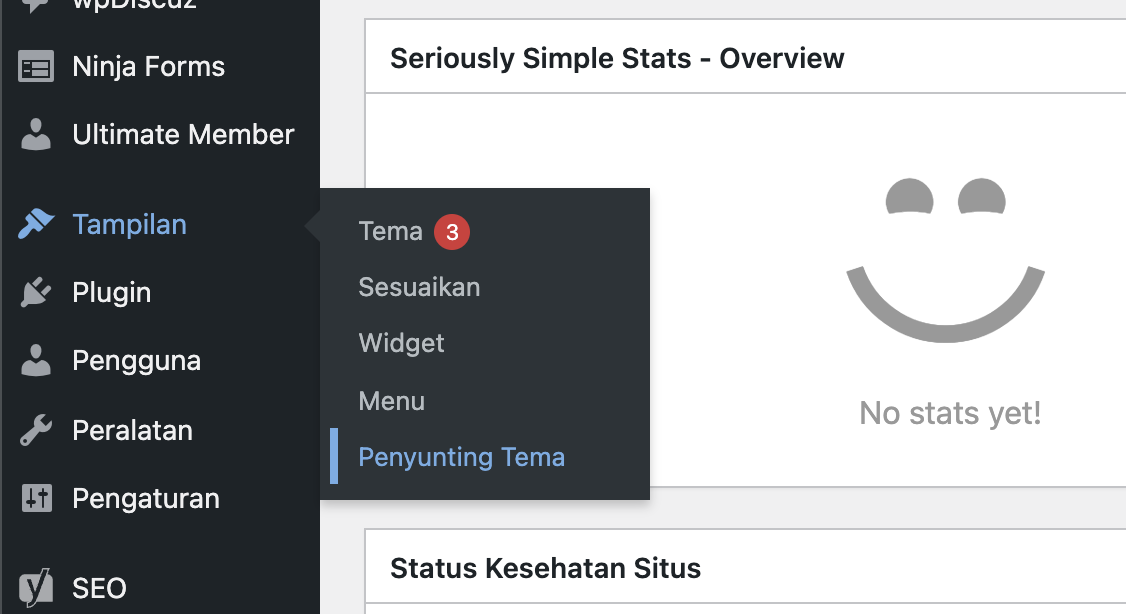Click the Ultimate Member person icon
This screenshot has width=1126, height=614.
click(37, 135)
